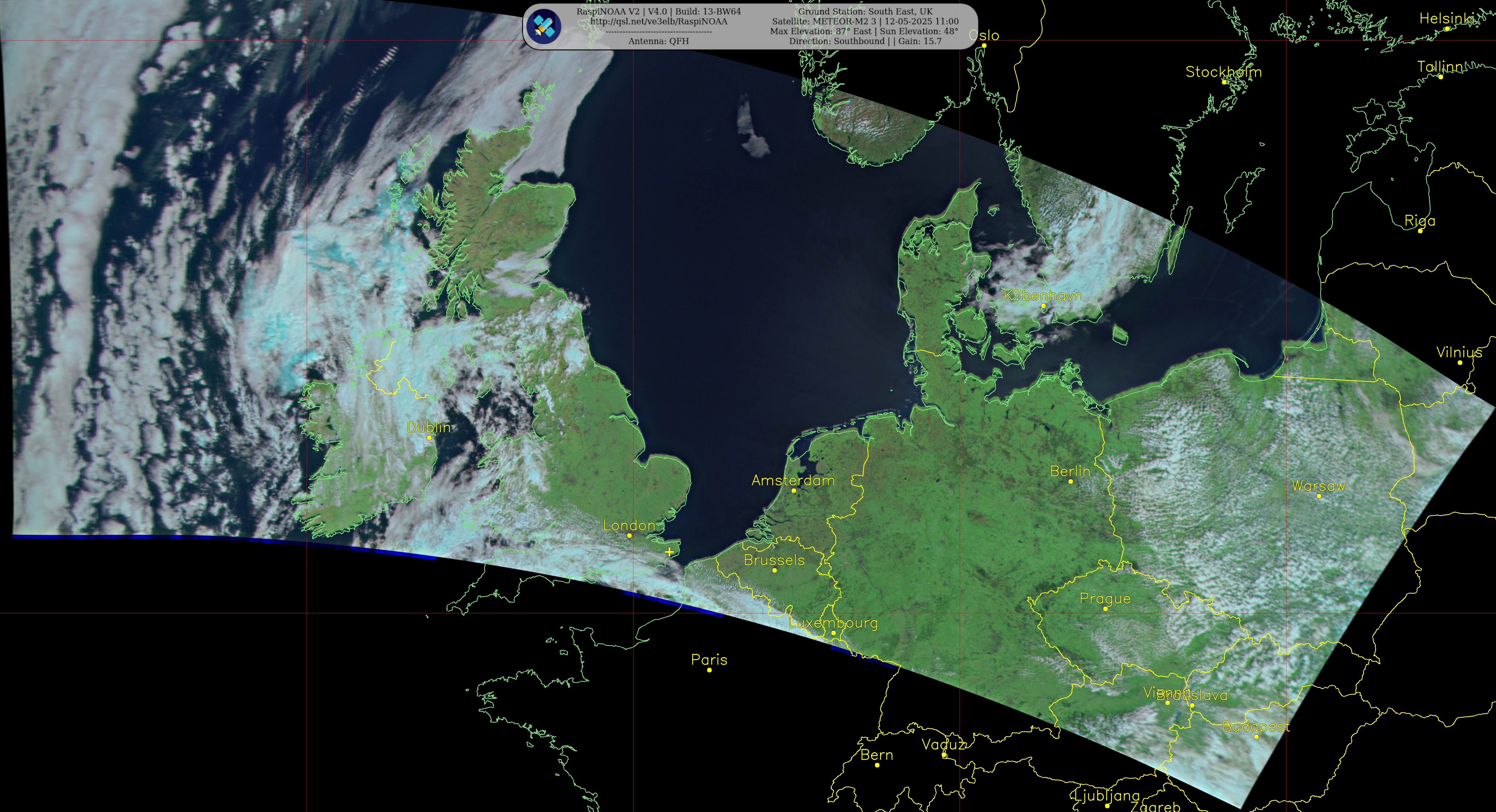Click the Amsterdam city label
Viewport: 1496px width, 812px height.
point(793,480)
